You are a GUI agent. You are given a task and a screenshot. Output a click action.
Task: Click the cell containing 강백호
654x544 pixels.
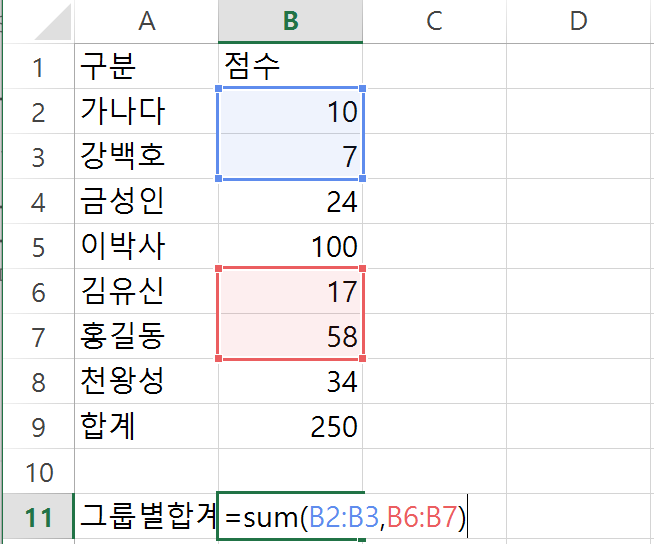[146, 157]
